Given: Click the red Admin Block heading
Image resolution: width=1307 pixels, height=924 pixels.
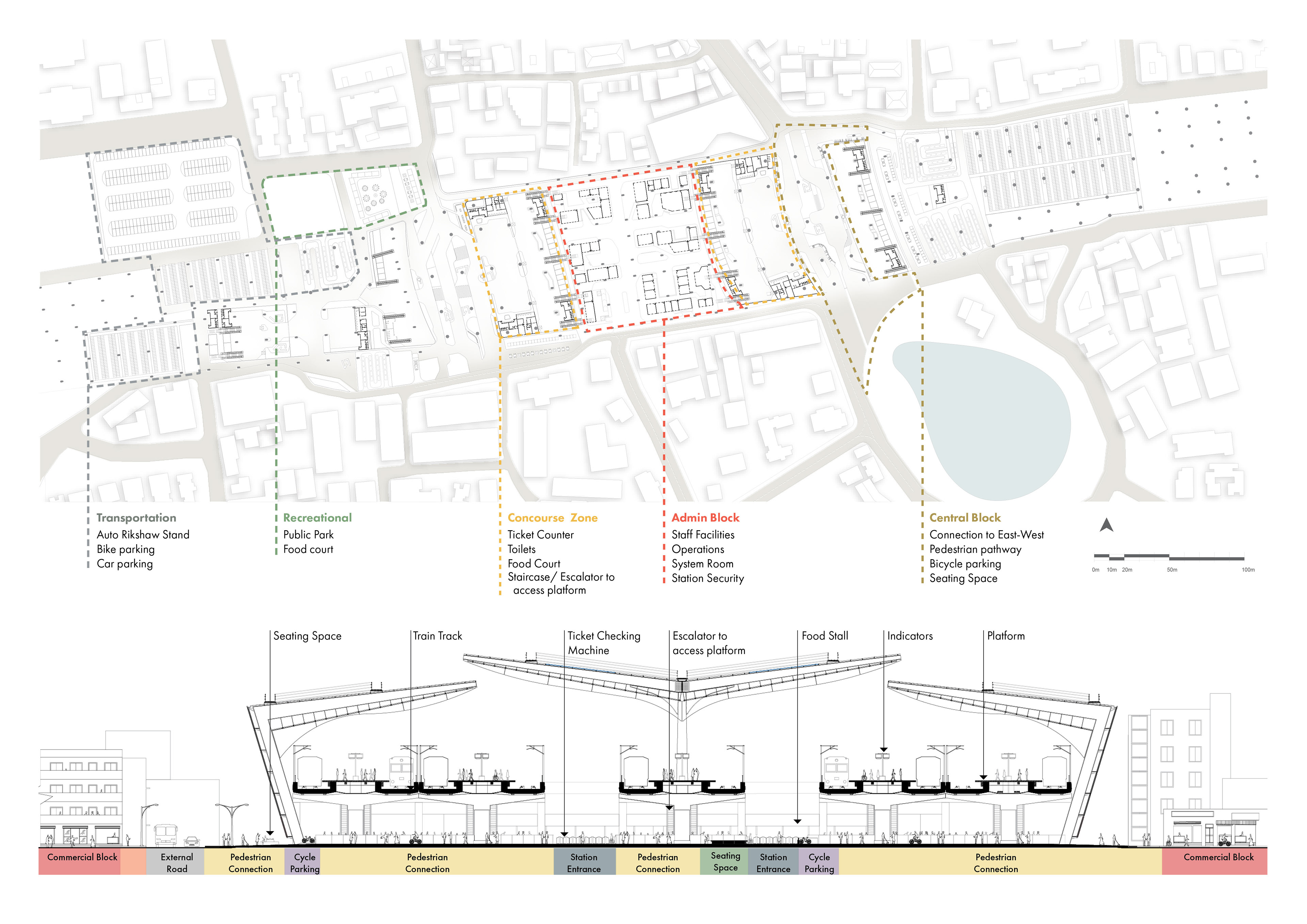Looking at the screenshot, I should (705, 518).
